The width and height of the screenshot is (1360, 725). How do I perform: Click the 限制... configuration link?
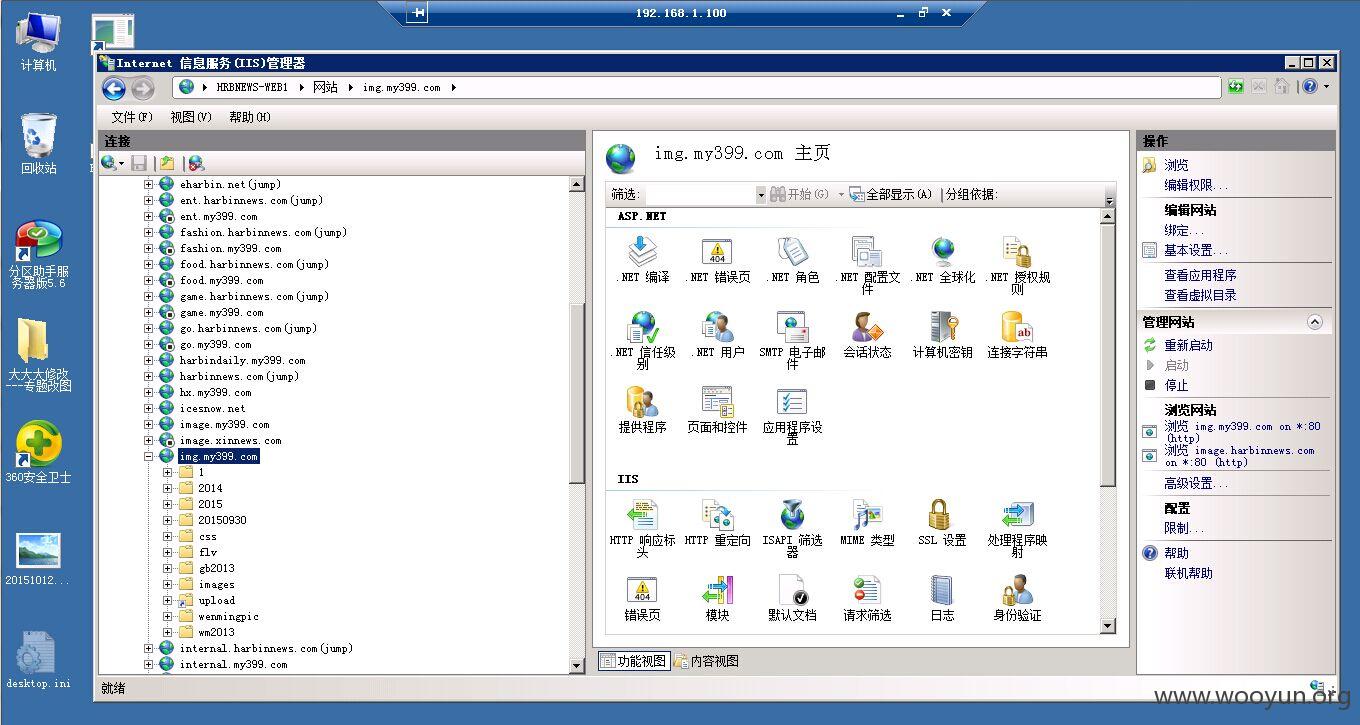tap(1184, 528)
